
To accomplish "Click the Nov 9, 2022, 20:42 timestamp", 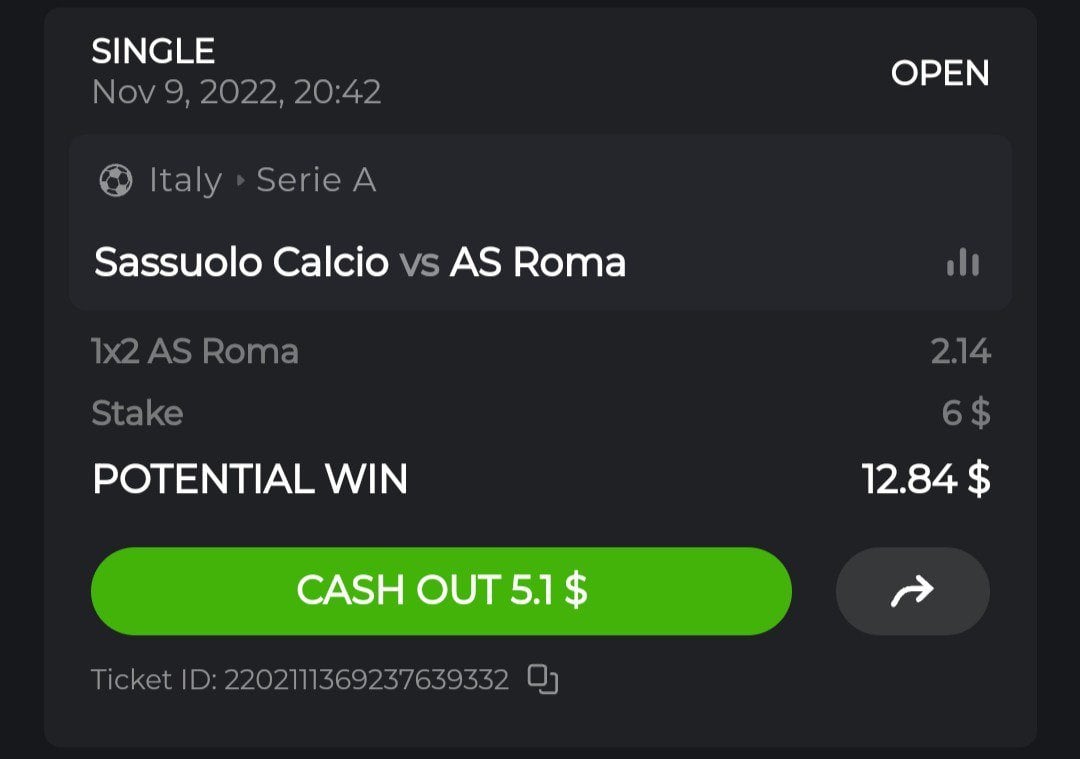I will 236,93.
